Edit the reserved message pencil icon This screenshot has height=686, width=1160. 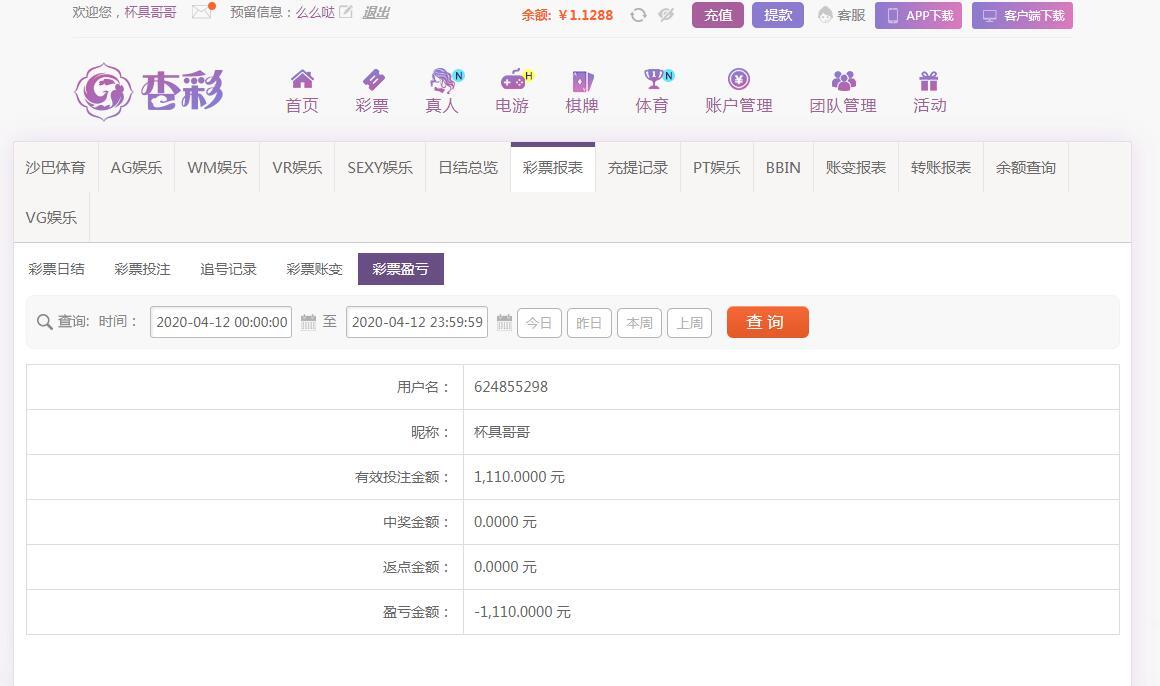[345, 12]
